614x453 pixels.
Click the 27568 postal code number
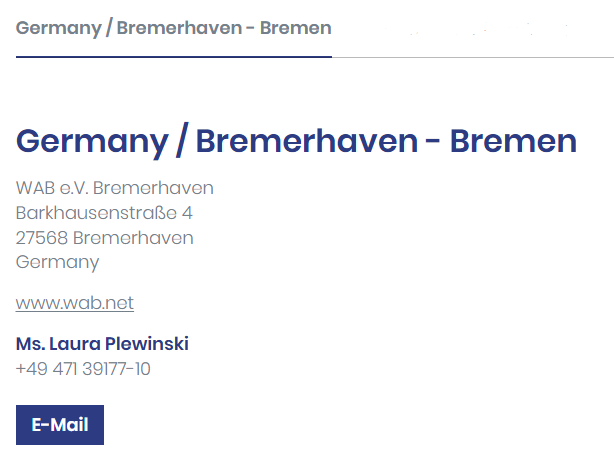coord(42,238)
